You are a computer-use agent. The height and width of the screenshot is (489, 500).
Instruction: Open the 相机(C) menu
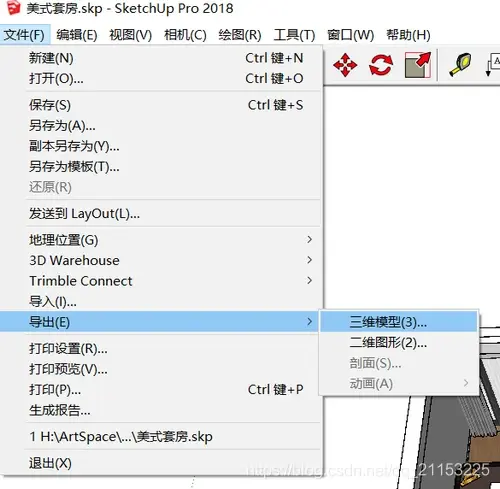point(185,35)
